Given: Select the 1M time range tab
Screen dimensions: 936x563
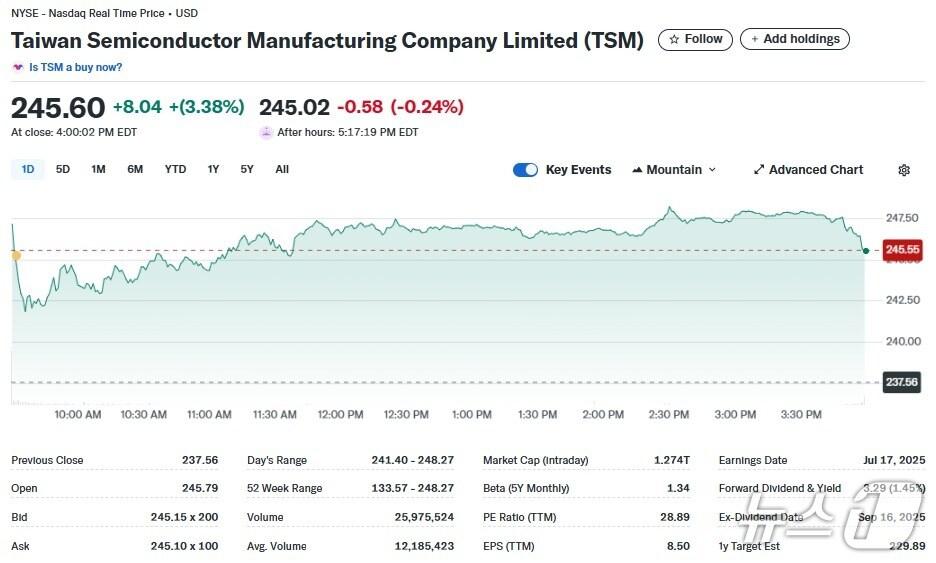Looking at the screenshot, I should point(98,169).
